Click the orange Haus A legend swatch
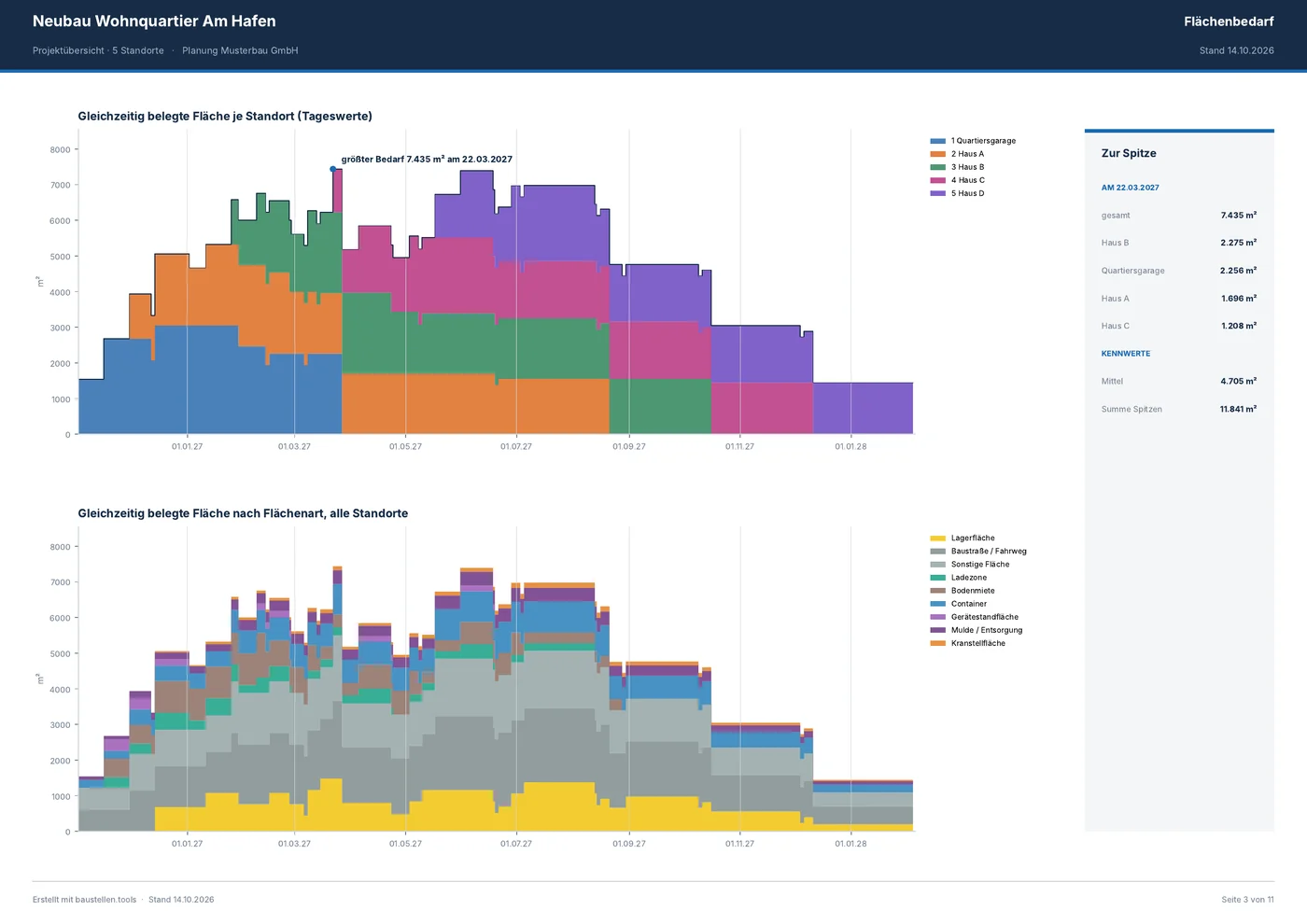This screenshot has height=924, width=1307. (937, 154)
